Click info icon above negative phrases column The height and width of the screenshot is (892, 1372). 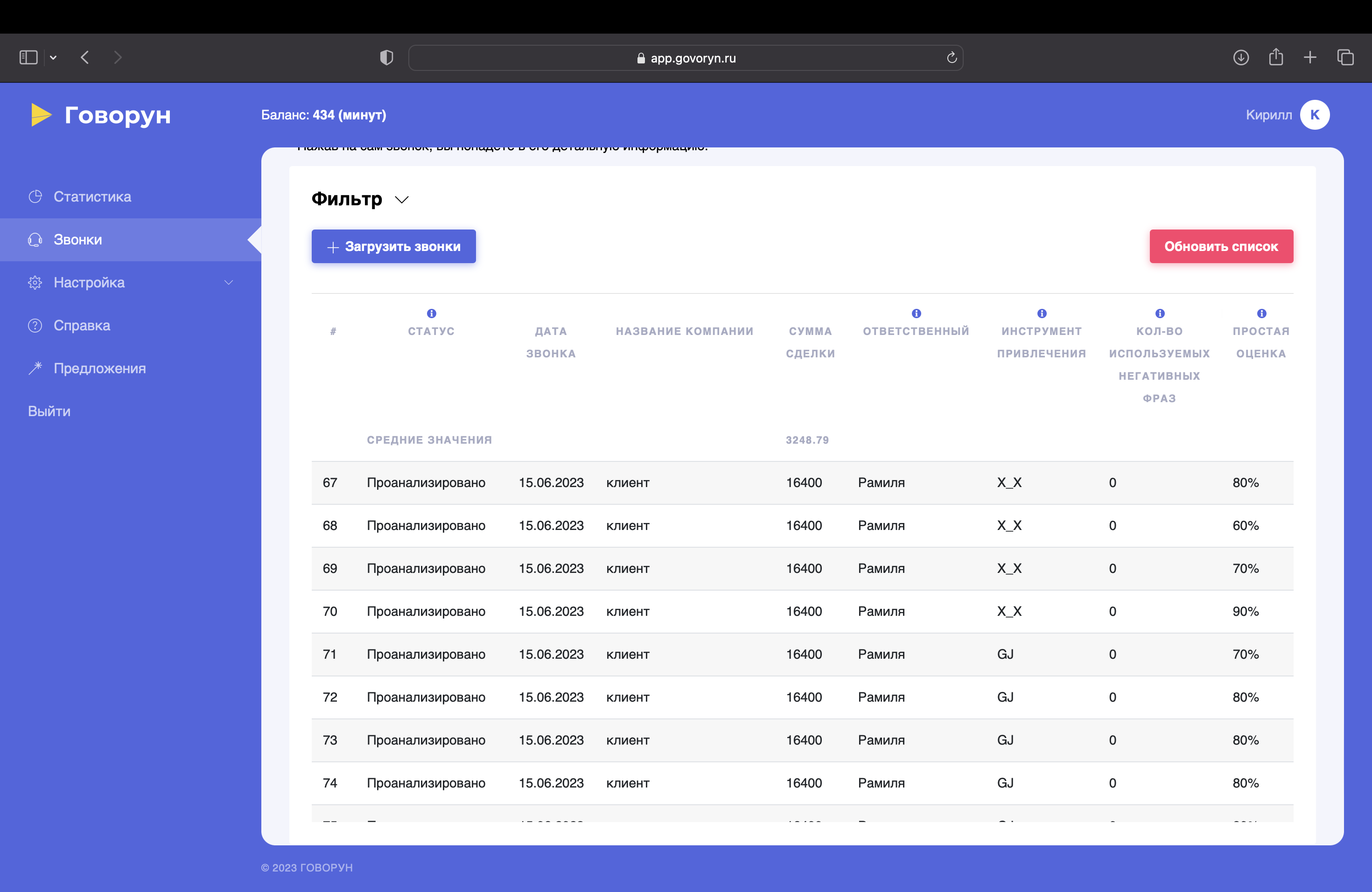1160,314
